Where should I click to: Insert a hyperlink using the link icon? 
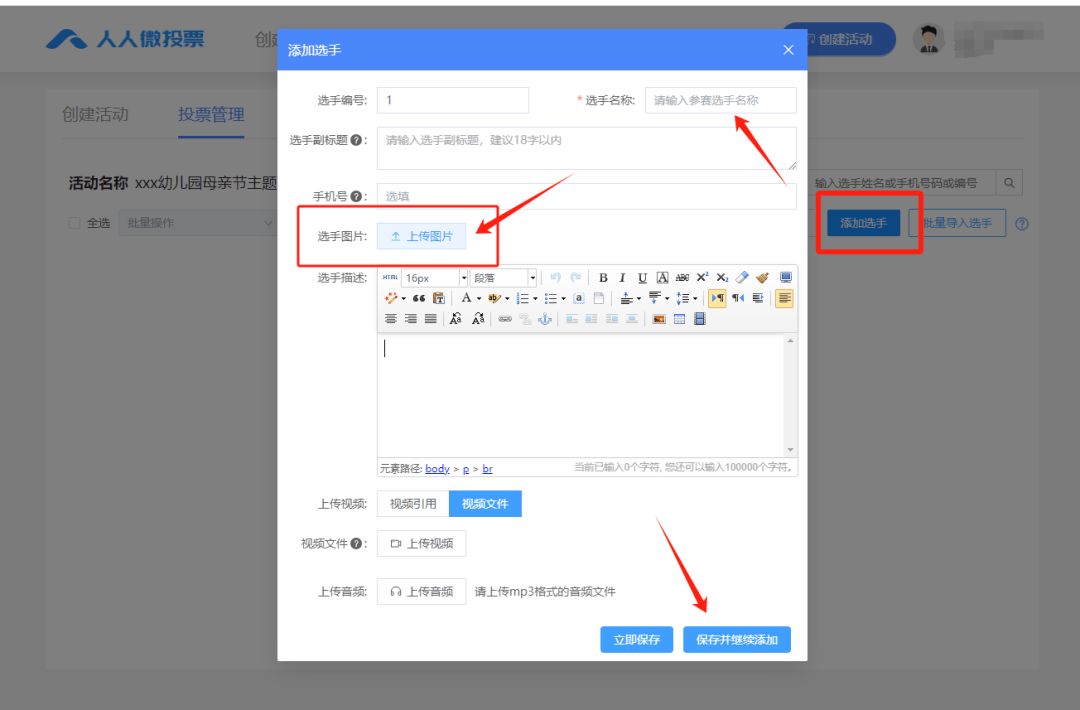[504, 317]
